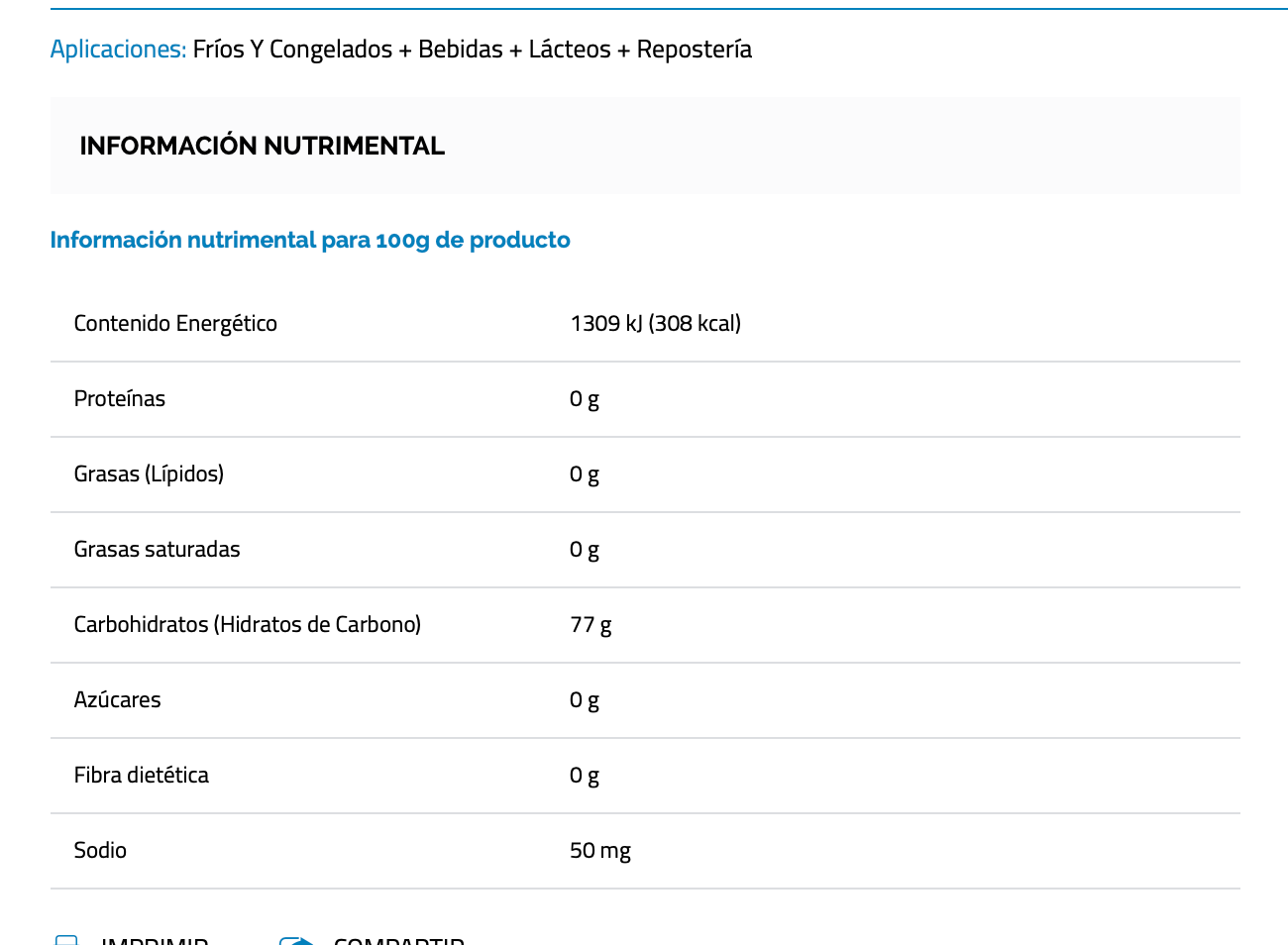
Task: Collapse the Información Nutrimental section header
Action: 262,146
